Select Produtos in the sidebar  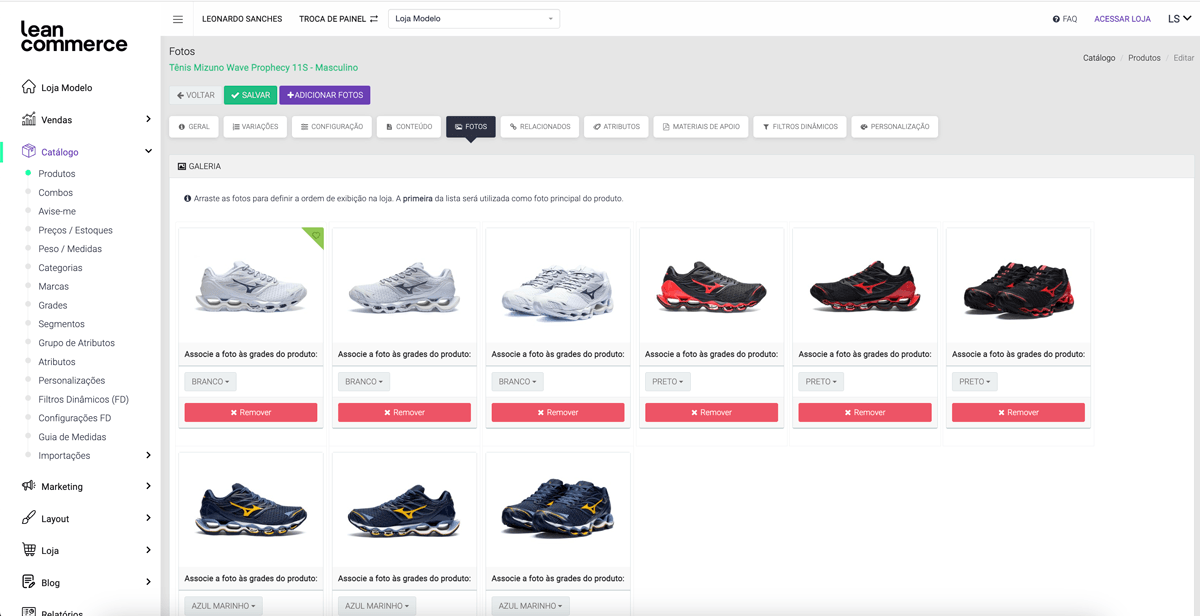[57, 174]
